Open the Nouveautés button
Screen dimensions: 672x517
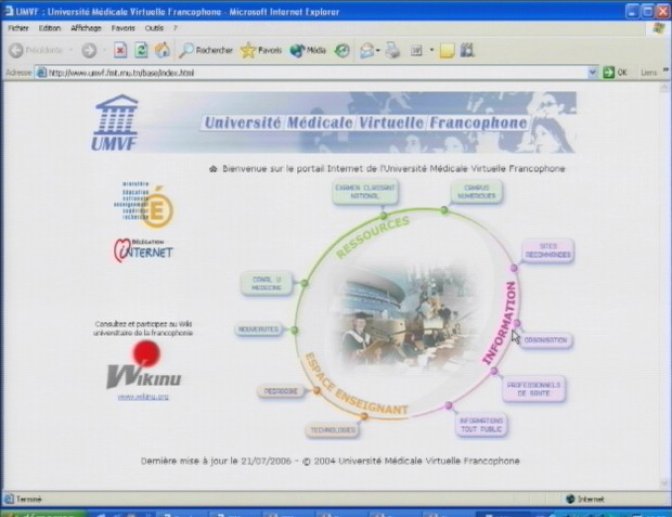pos(258,329)
